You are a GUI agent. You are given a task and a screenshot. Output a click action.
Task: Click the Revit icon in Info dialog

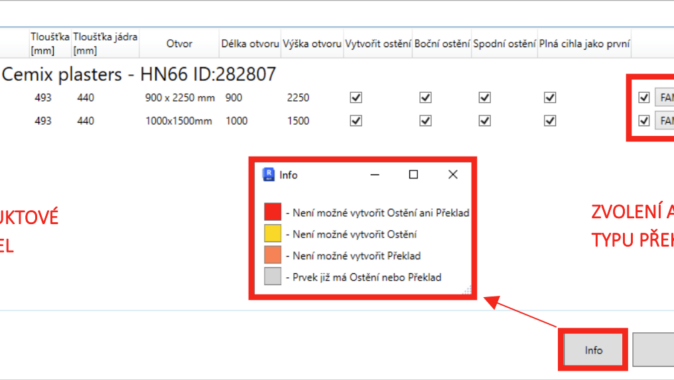[269, 175]
